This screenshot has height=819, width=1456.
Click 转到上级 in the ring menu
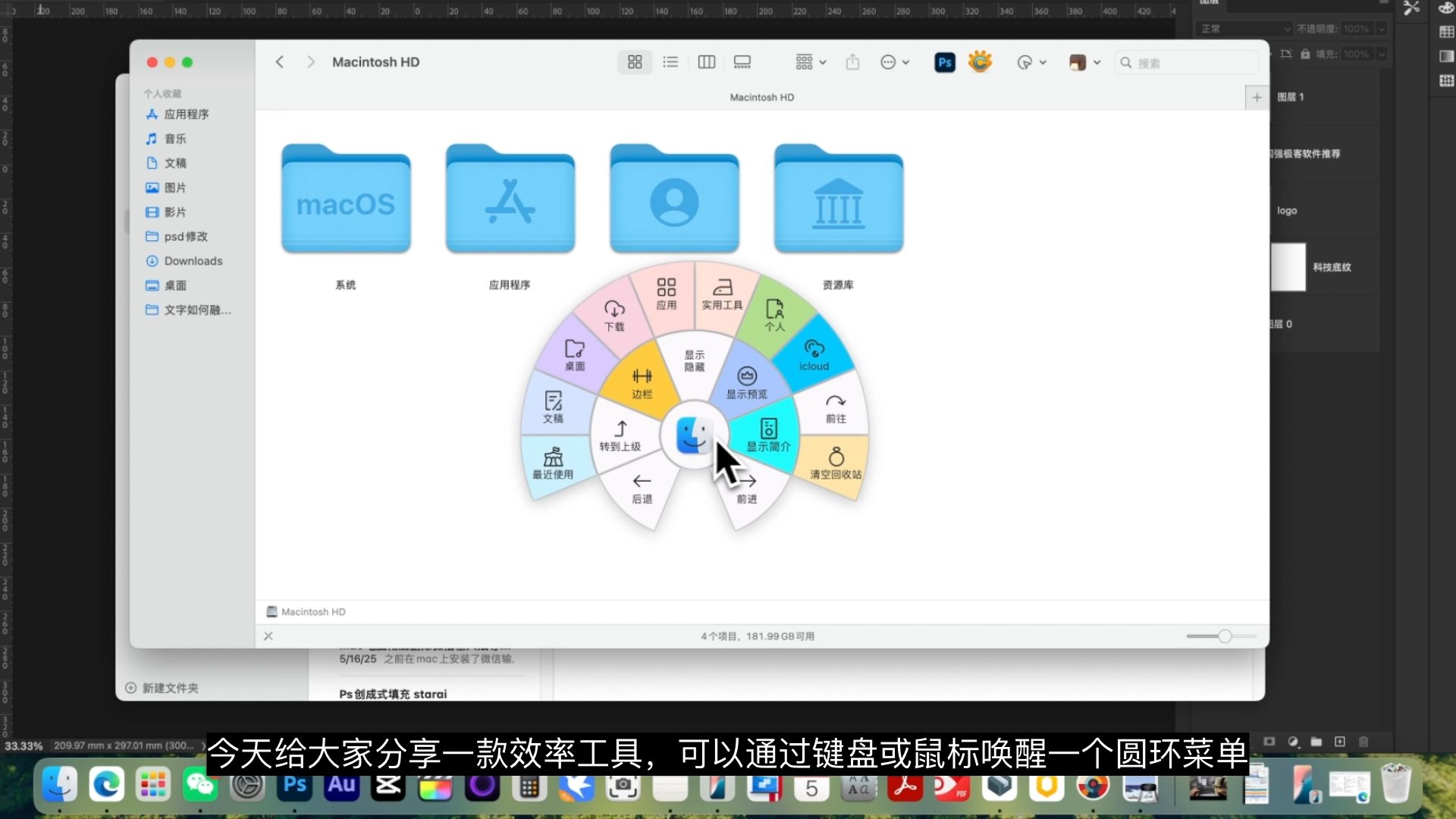pos(620,435)
